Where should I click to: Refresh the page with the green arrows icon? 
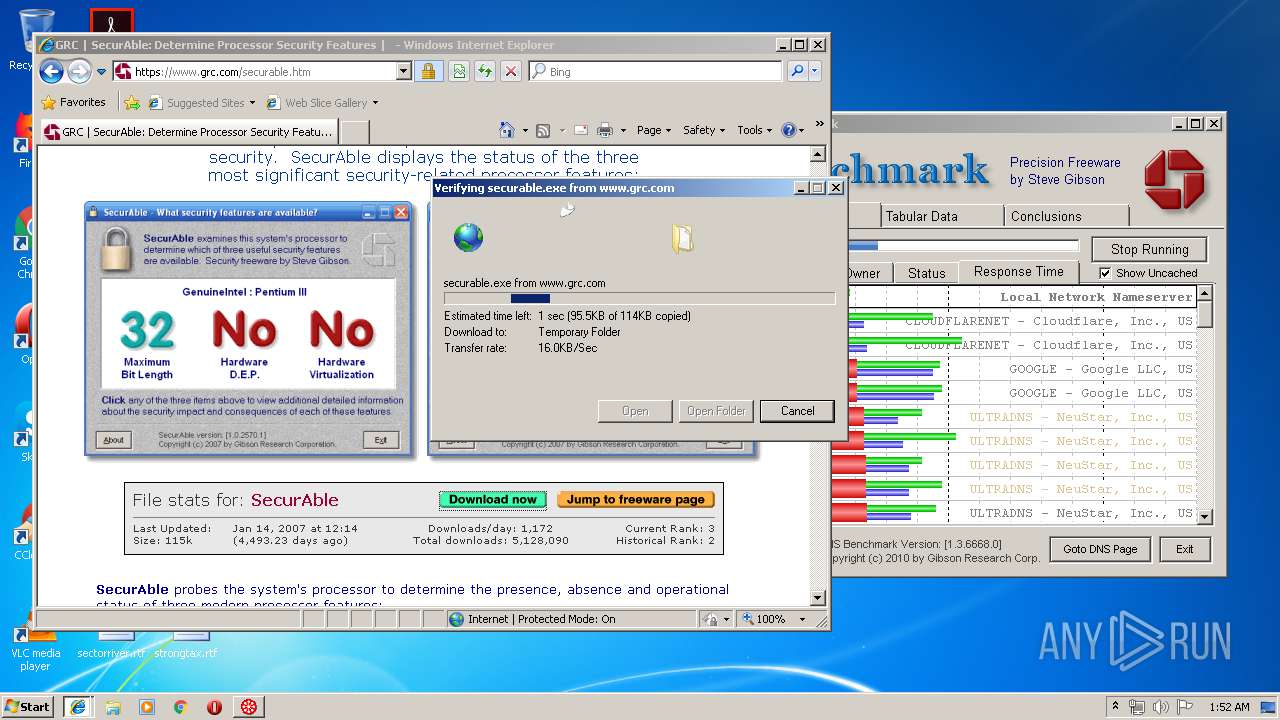[485, 71]
